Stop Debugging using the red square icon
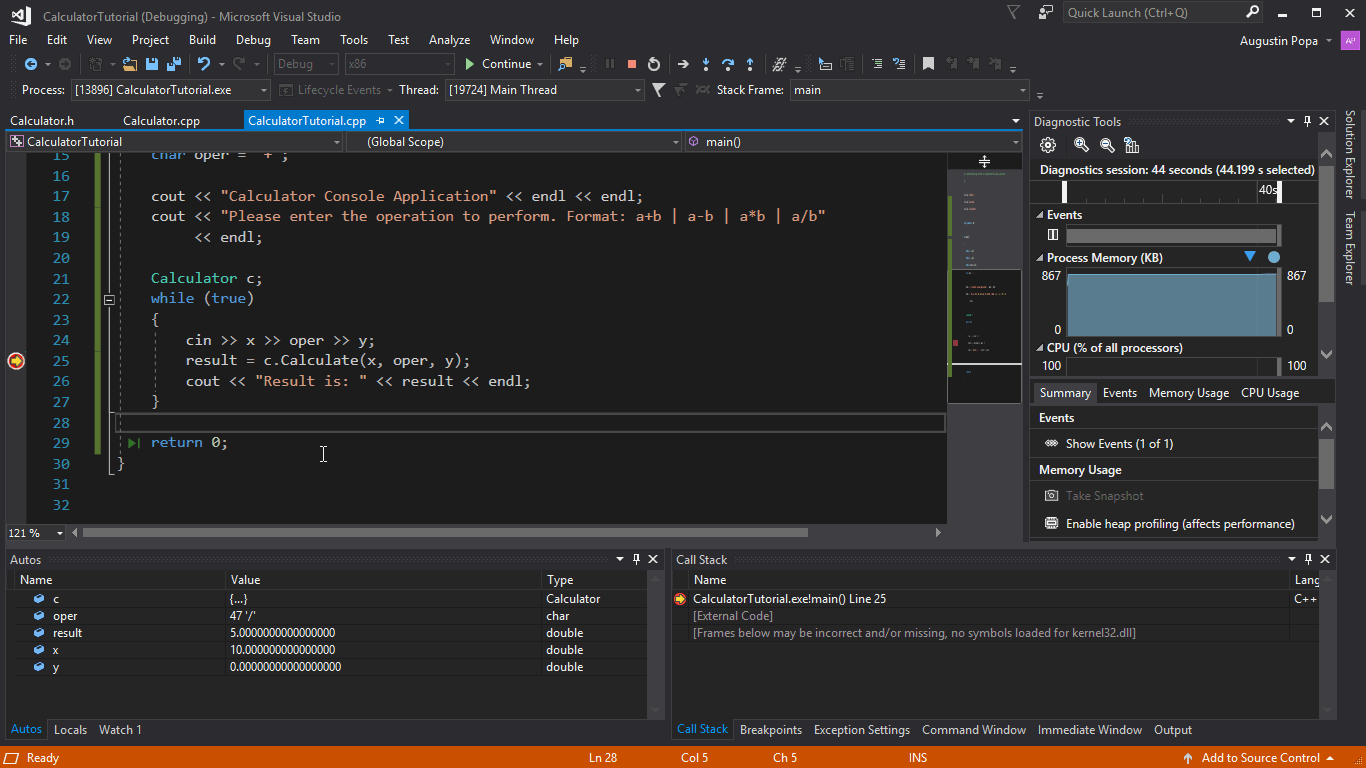This screenshot has width=1366, height=768. (x=632, y=63)
